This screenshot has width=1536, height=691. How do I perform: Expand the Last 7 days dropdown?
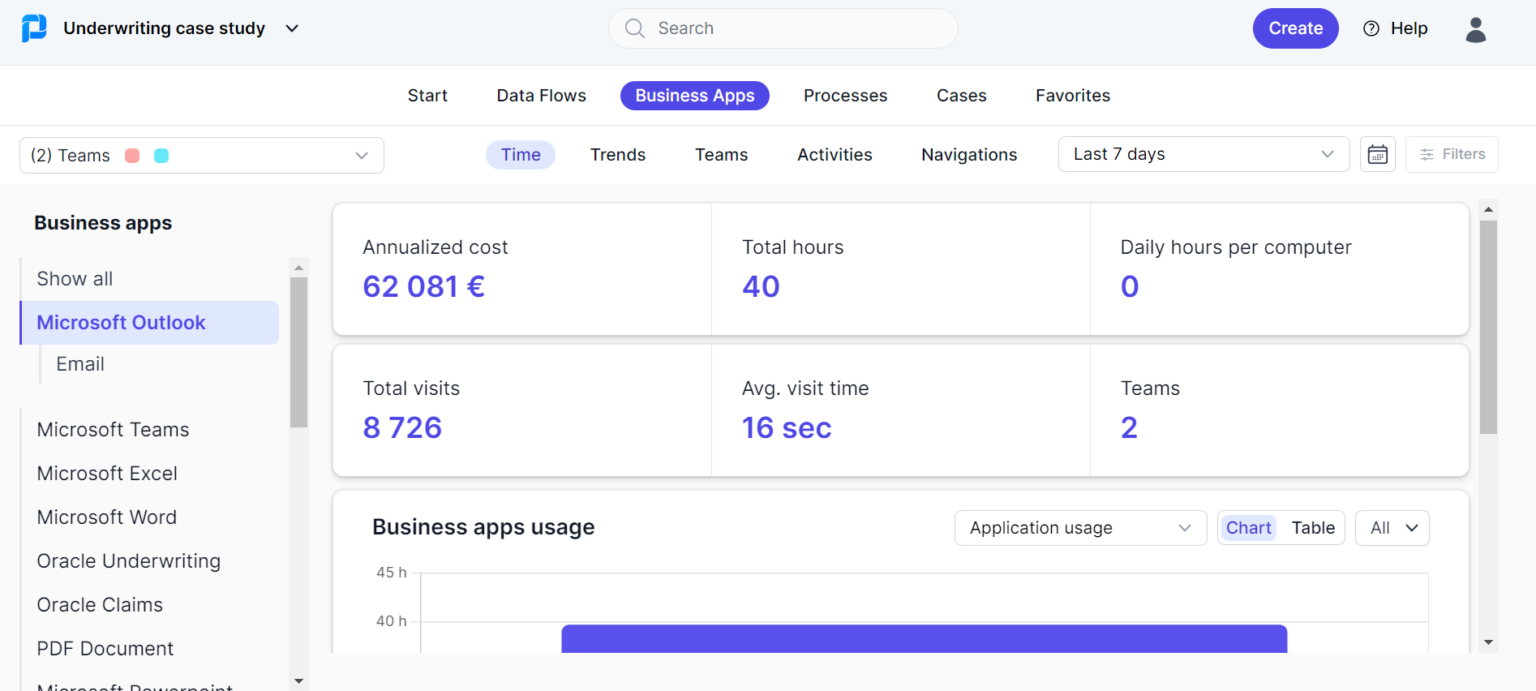point(1203,154)
